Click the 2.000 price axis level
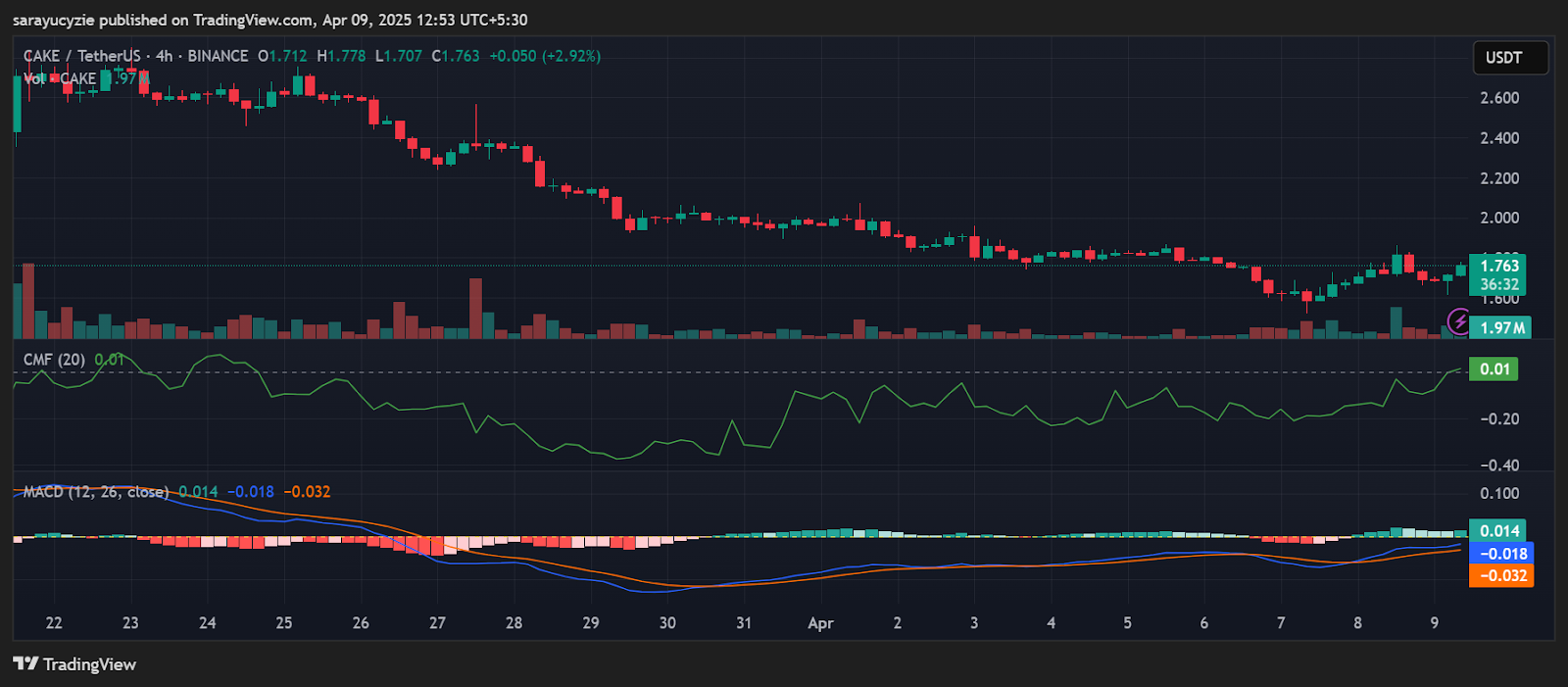The image size is (1568, 687). pos(1499,219)
